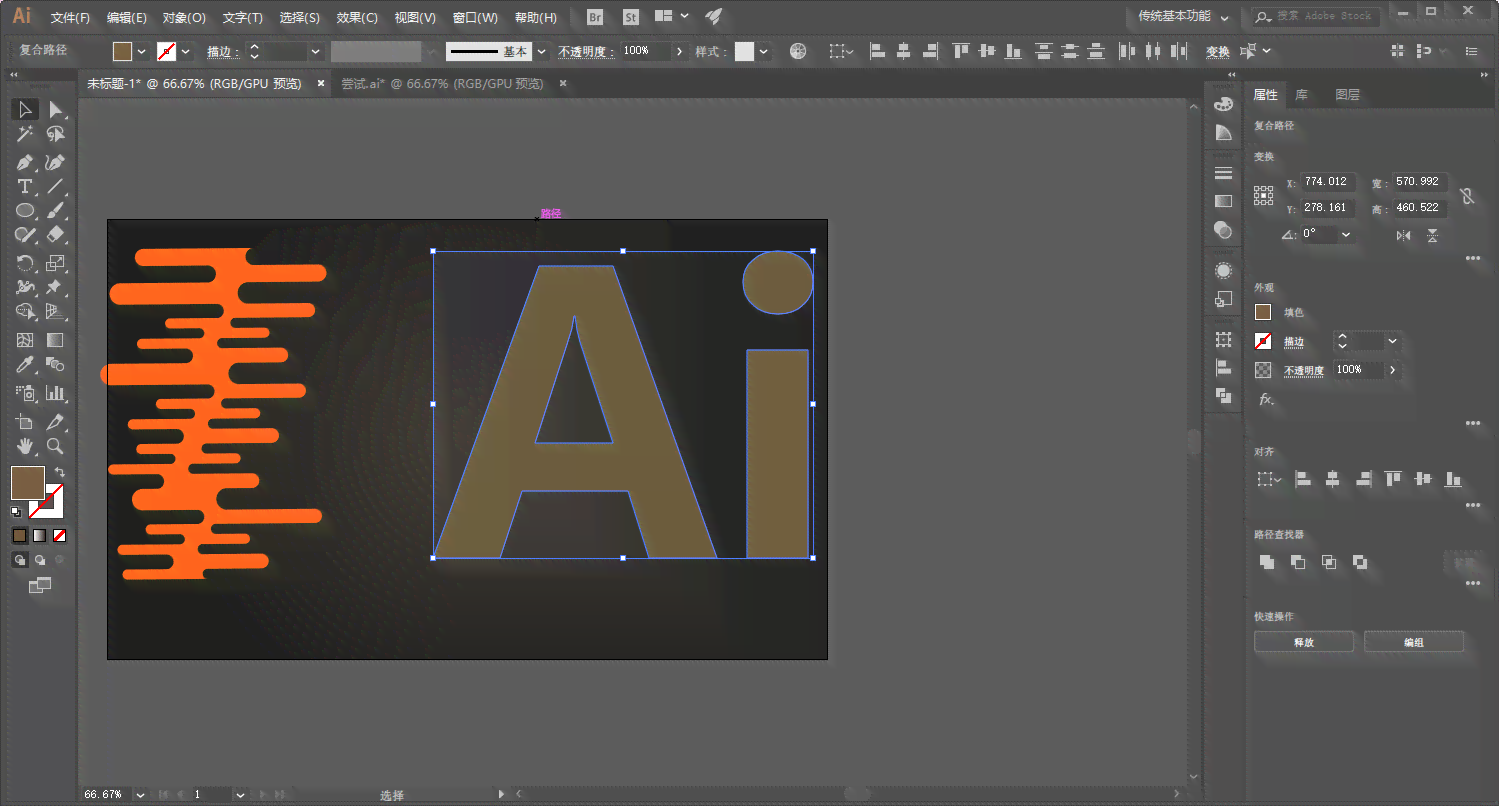This screenshot has width=1499, height=806.
Task: Open the stroke weight dropdown in control bar
Action: 316,51
